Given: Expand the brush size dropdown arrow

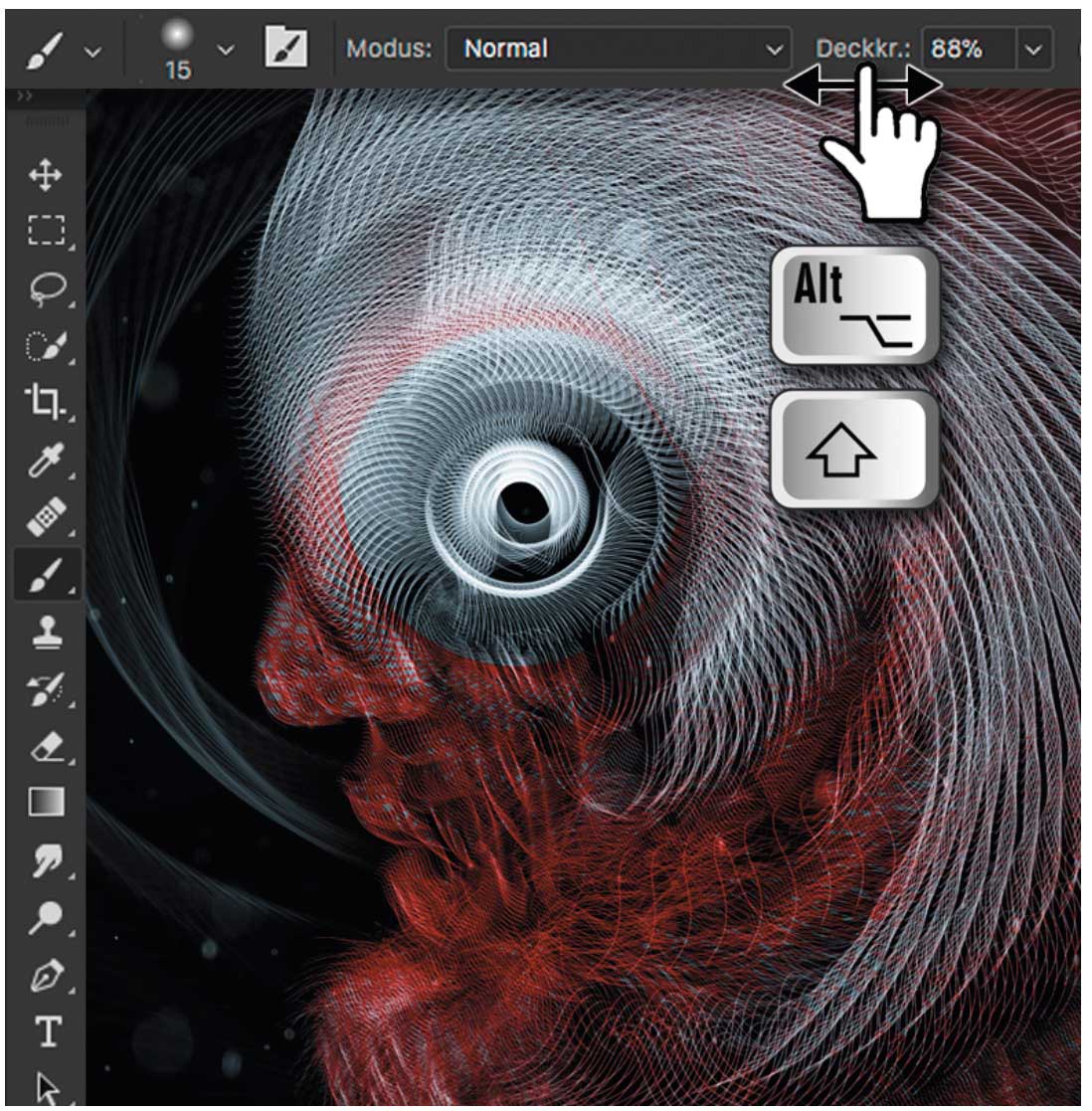Looking at the screenshot, I should (226, 51).
